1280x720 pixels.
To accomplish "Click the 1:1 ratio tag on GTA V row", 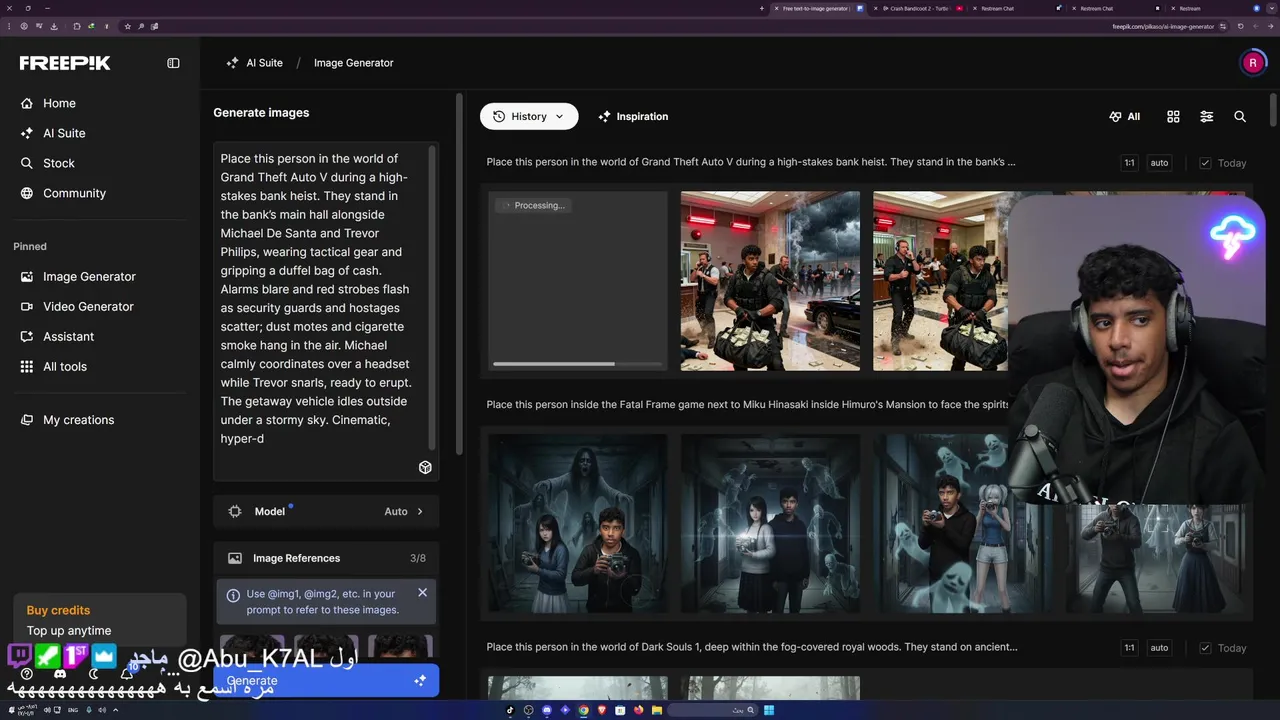I will coord(1129,163).
